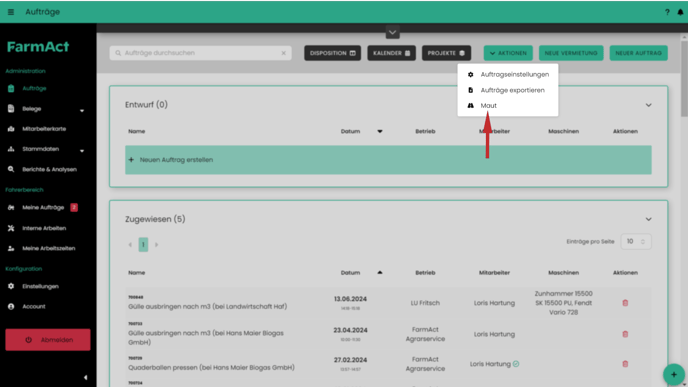The image size is (688, 387).
Task: Click the Kalender button
Action: (x=391, y=53)
